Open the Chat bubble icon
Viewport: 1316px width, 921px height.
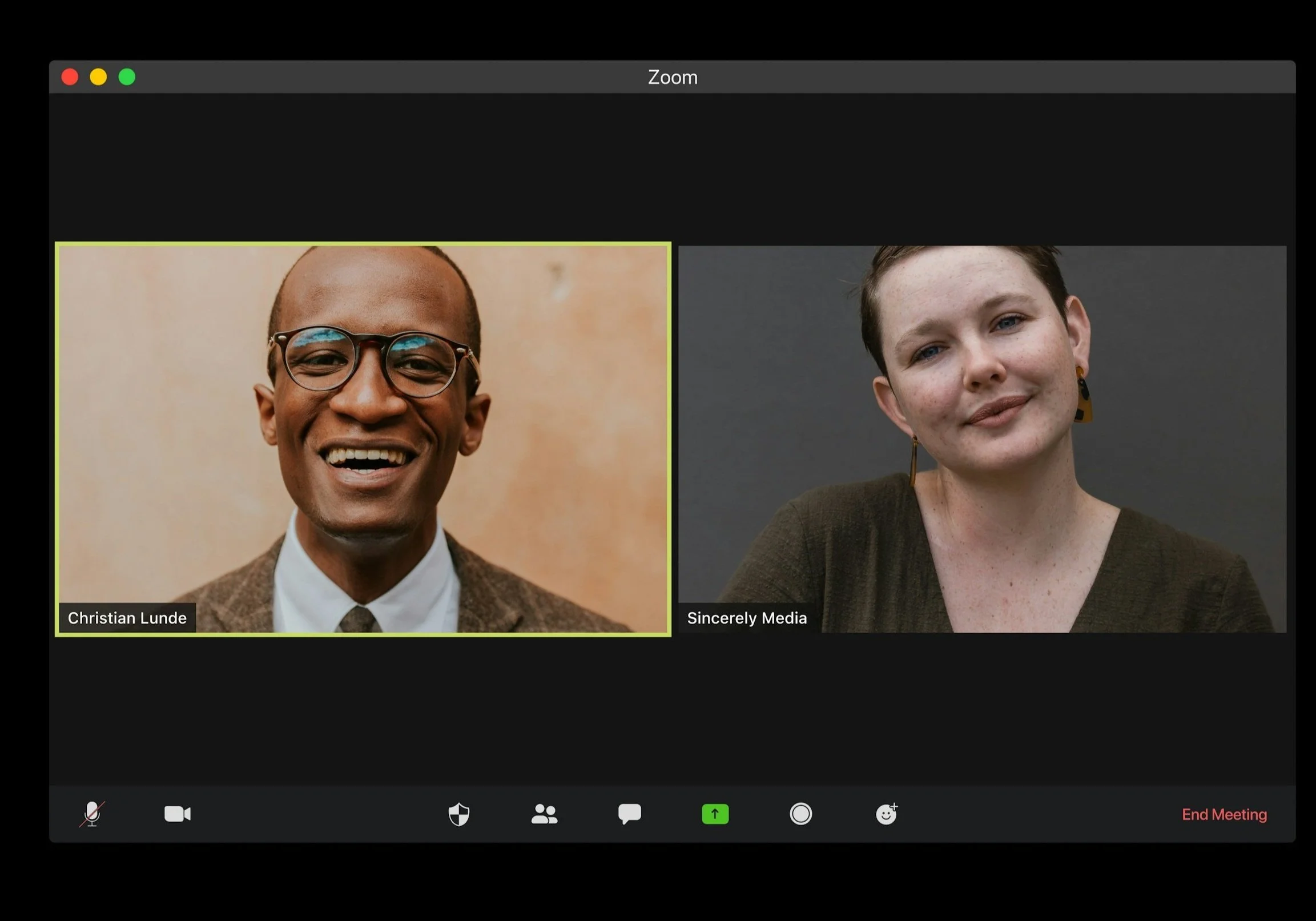click(x=629, y=814)
